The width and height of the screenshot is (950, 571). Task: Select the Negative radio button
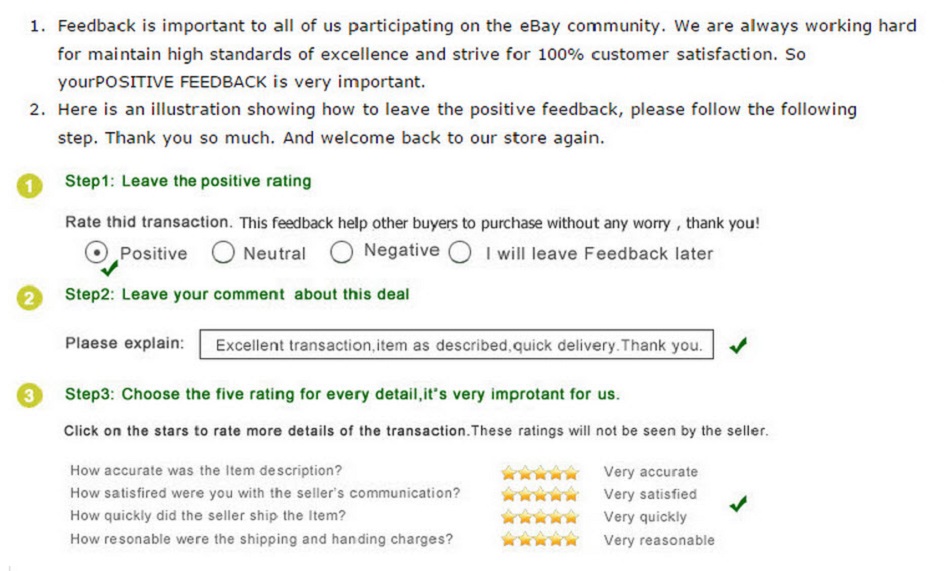[342, 252]
